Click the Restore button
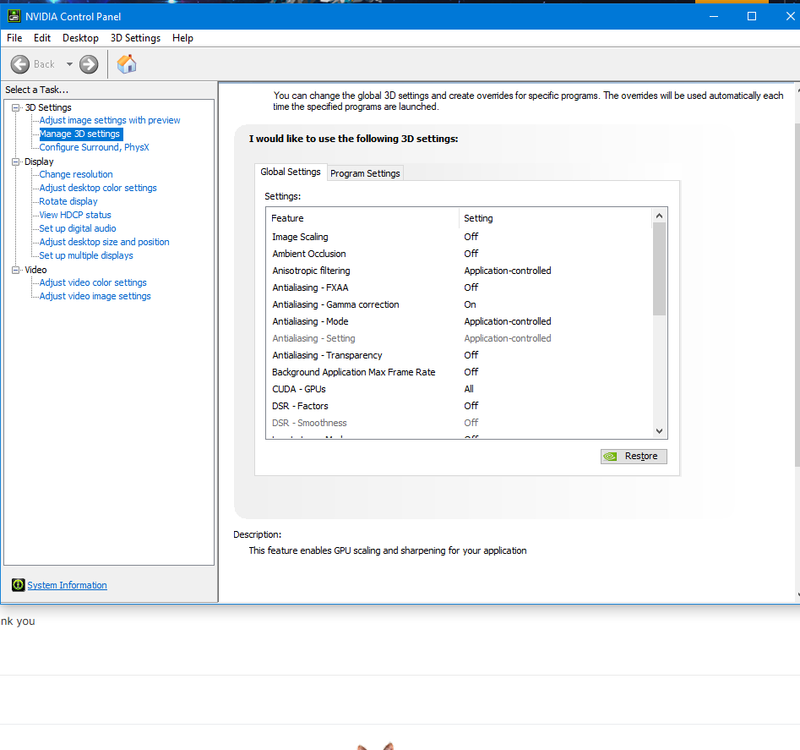The height and width of the screenshot is (750, 800). pyautogui.click(x=634, y=456)
